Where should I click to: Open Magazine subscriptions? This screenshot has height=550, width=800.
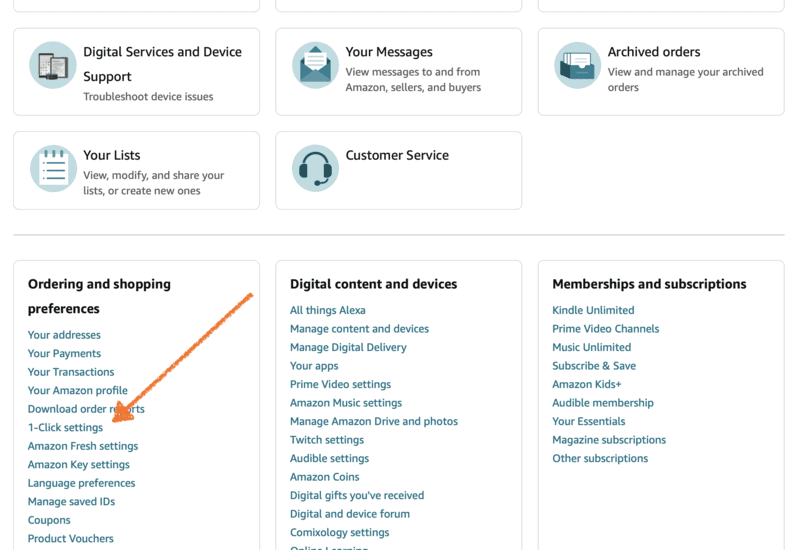point(609,440)
